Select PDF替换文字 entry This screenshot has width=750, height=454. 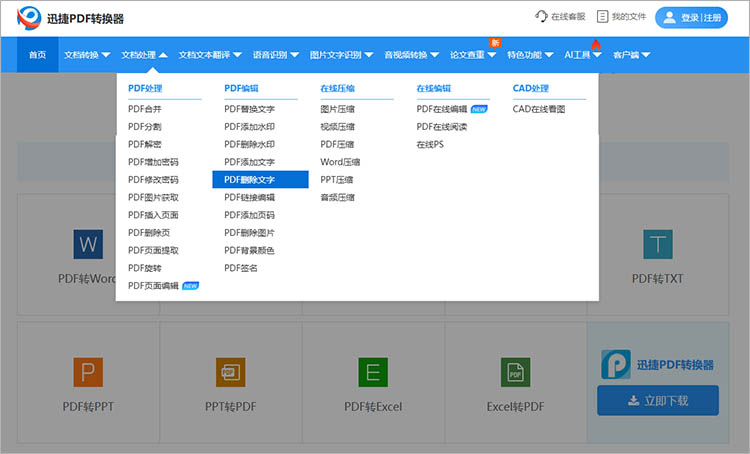[x=249, y=109]
